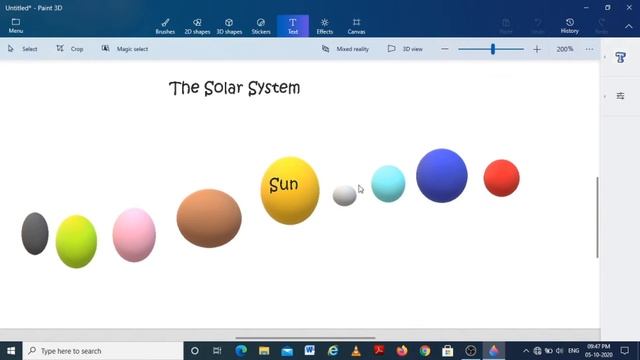Open Microsoft Store from the taskbar
Screen dimensions: 640x360
448,351
